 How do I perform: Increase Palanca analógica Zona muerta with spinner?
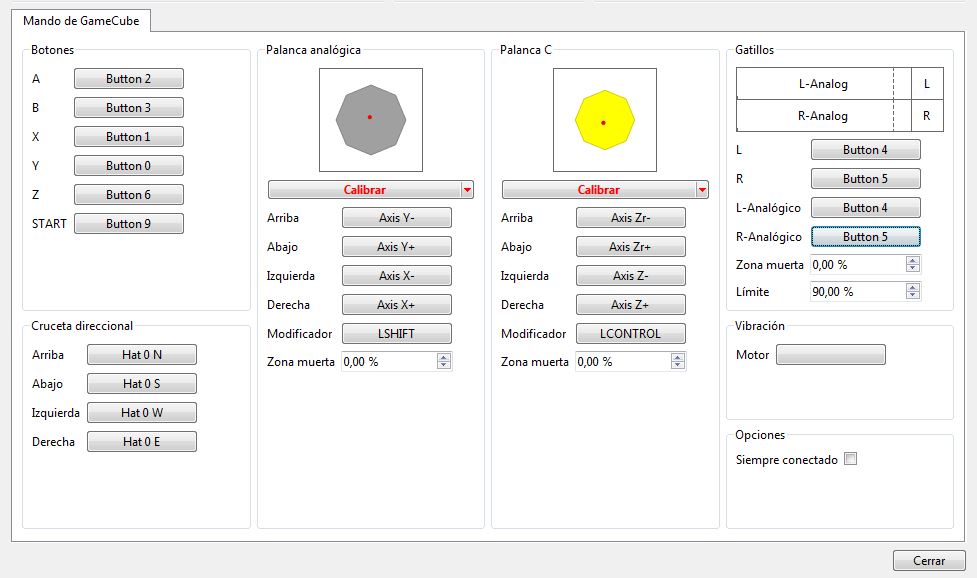(x=444, y=358)
